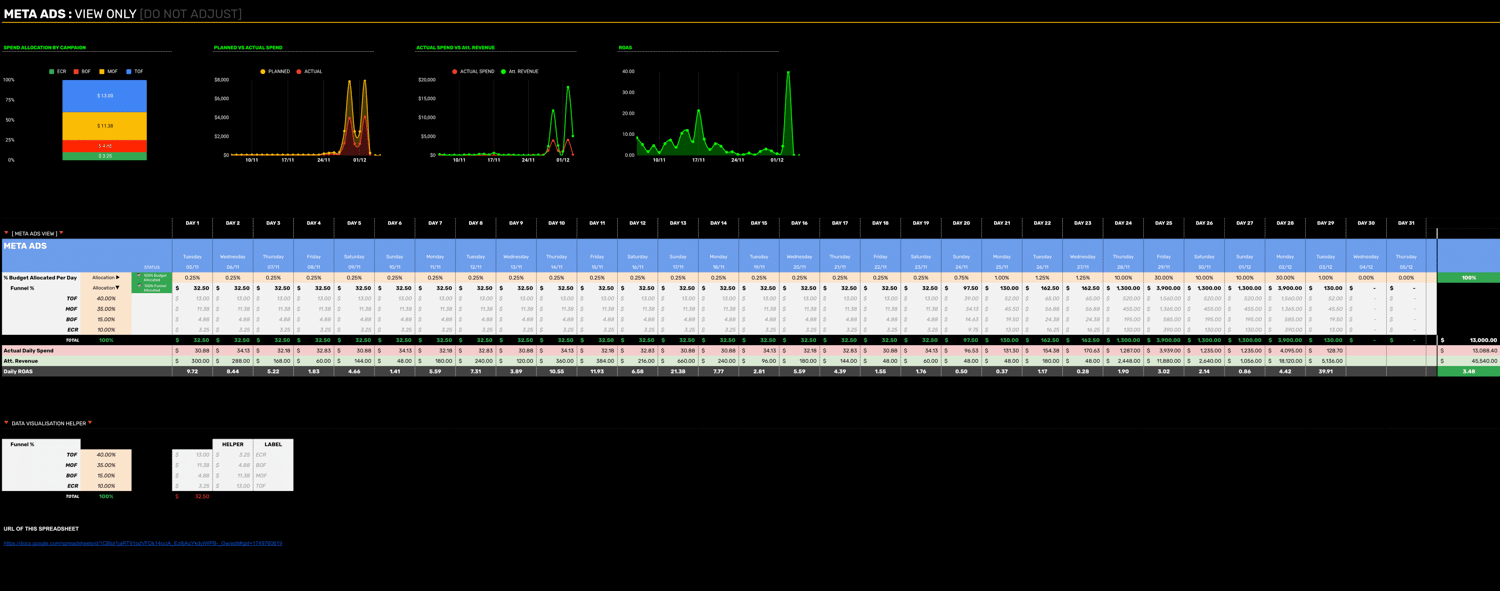Open the spreadsheet URL link
Screen dimensions: 1500x591
[143, 544]
